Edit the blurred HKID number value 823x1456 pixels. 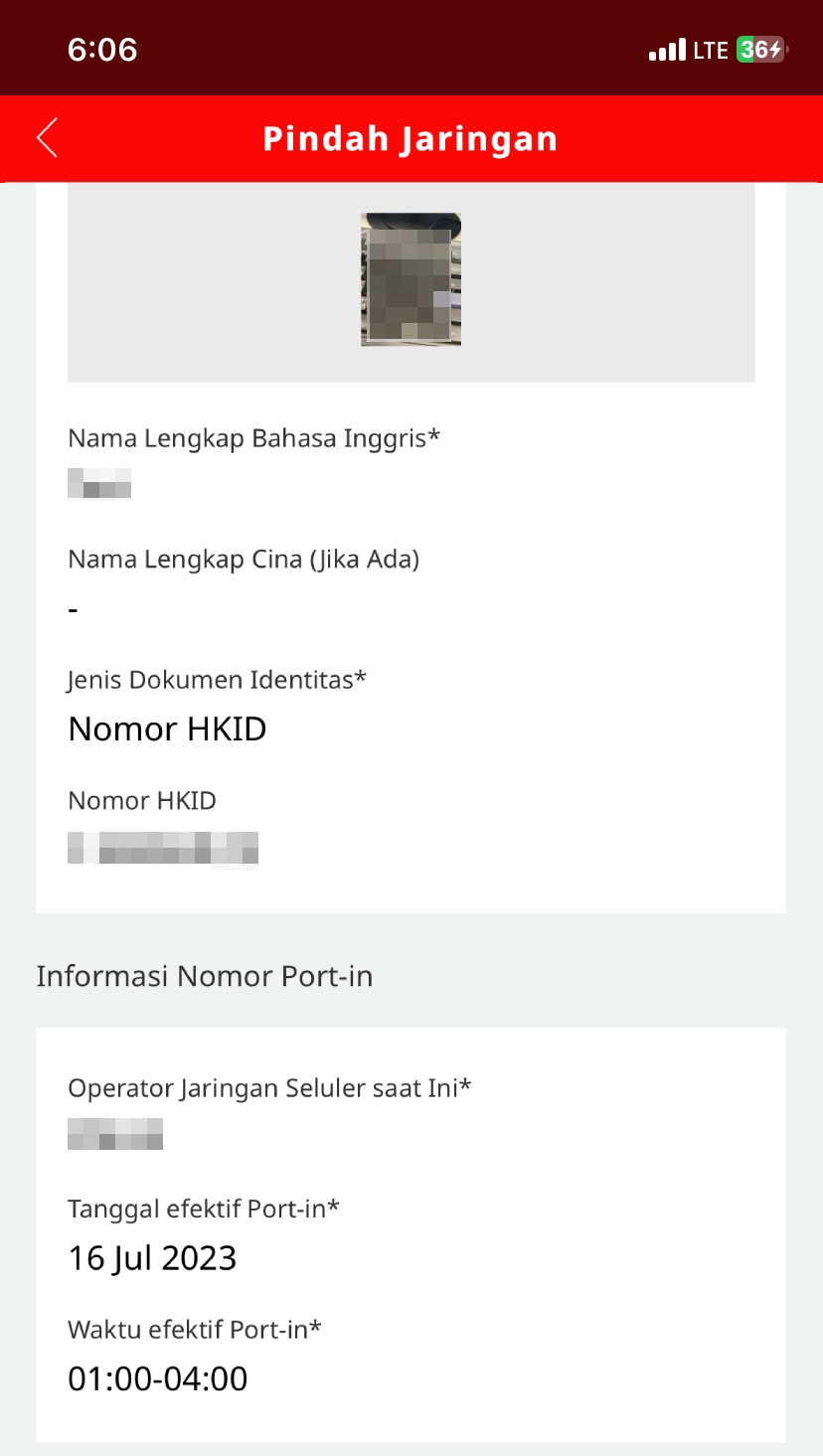[163, 850]
